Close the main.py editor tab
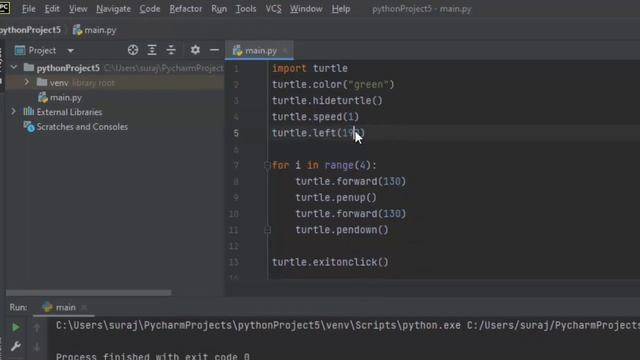 pos(284,51)
